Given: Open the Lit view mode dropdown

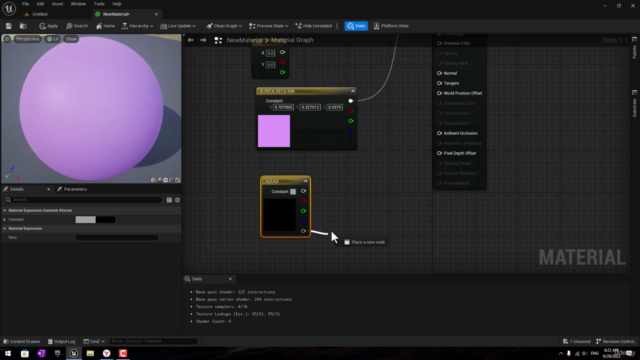Looking at the screenshot, I should coord(53,39).
